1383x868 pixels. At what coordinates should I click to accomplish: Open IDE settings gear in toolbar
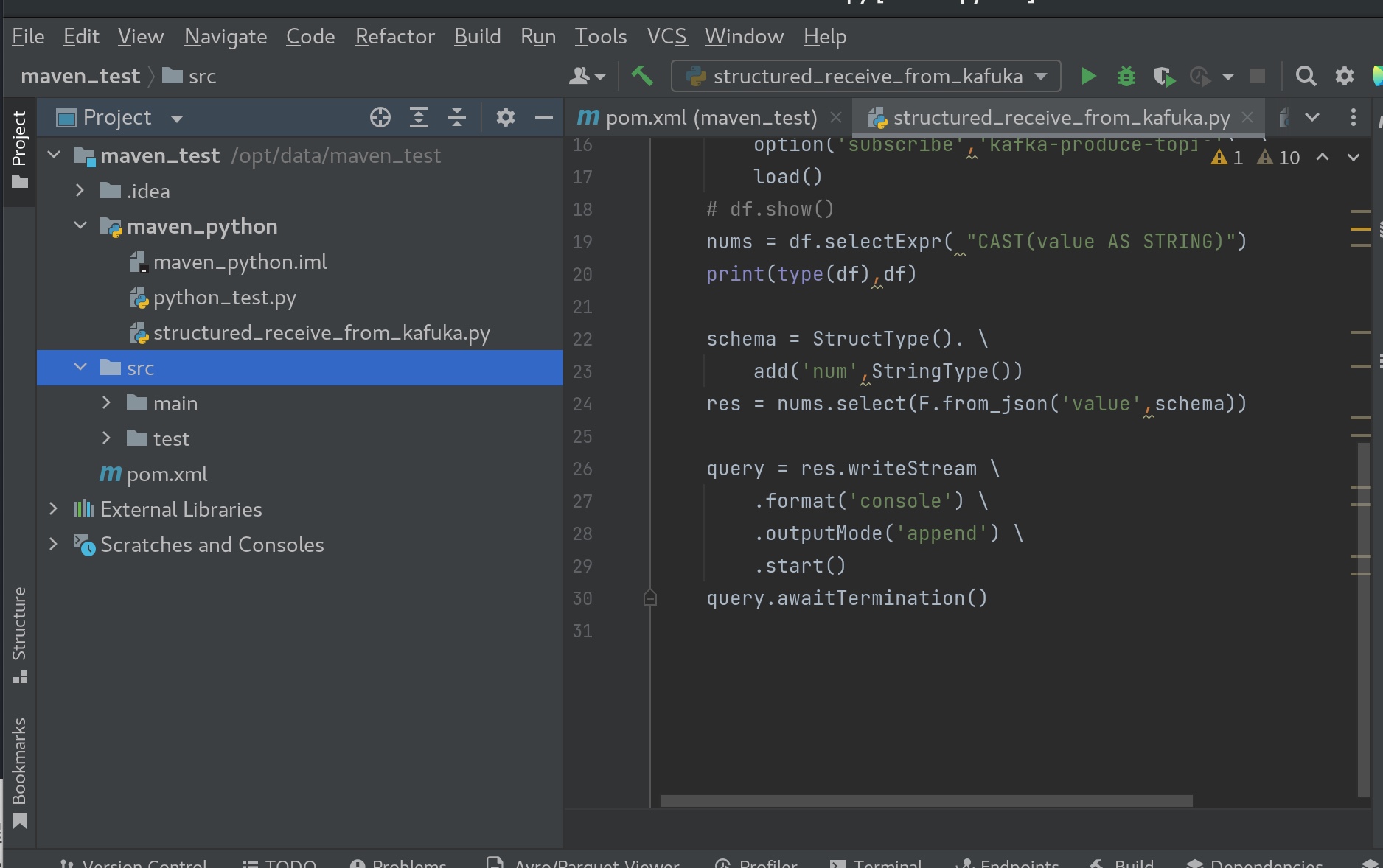[1345, 76]
